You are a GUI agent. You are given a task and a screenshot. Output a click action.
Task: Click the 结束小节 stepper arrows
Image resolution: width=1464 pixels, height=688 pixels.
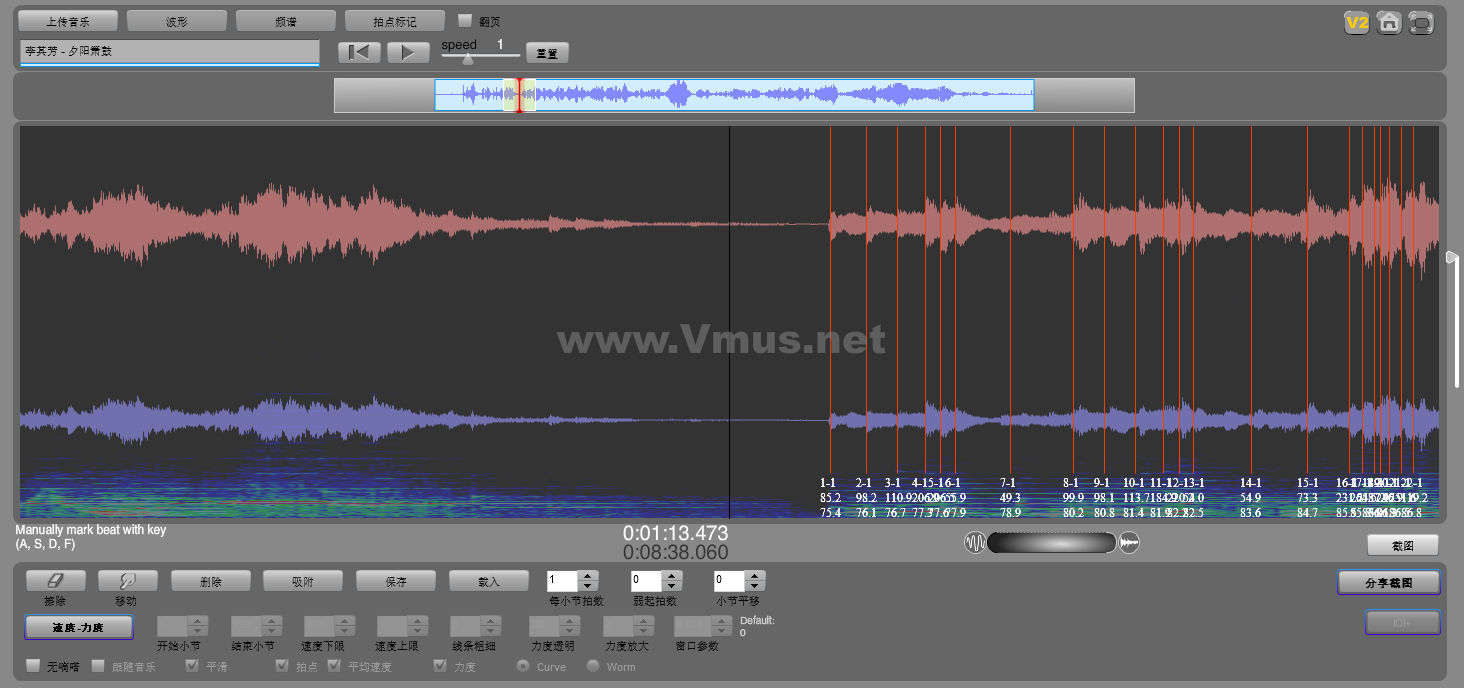click(x=272, y=626)
